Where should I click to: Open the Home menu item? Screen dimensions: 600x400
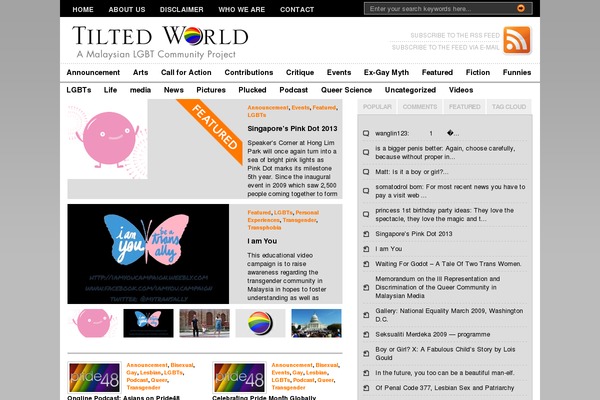83,10
